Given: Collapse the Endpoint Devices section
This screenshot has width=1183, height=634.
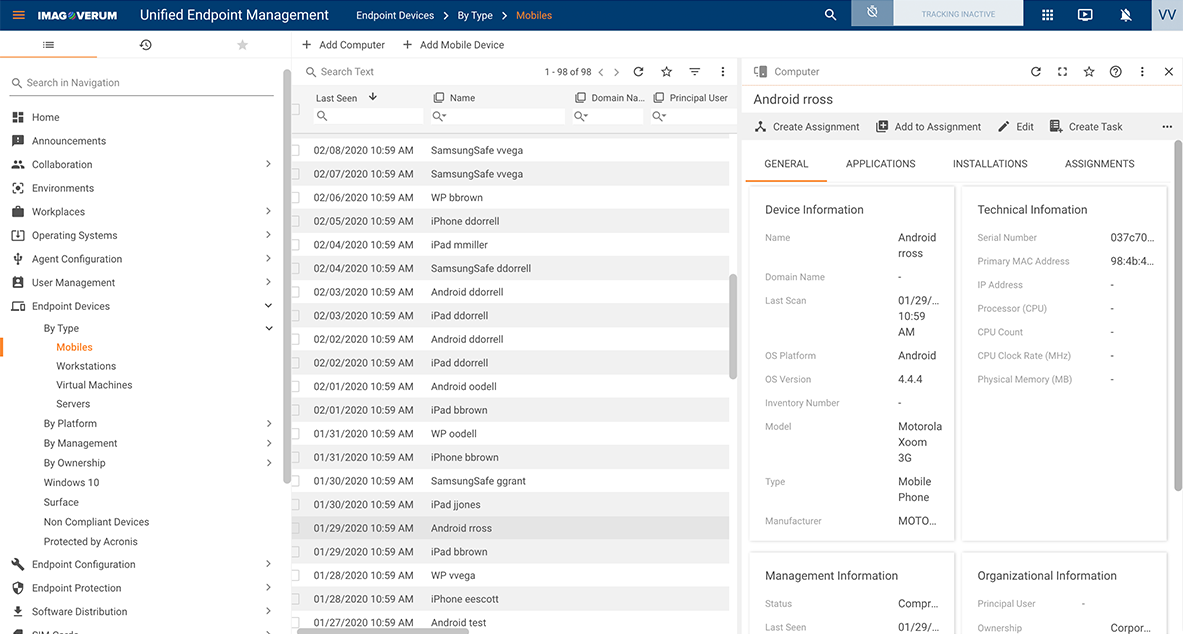Looking at the screenshot, I should pyautogui.click(x=268, y=306).
